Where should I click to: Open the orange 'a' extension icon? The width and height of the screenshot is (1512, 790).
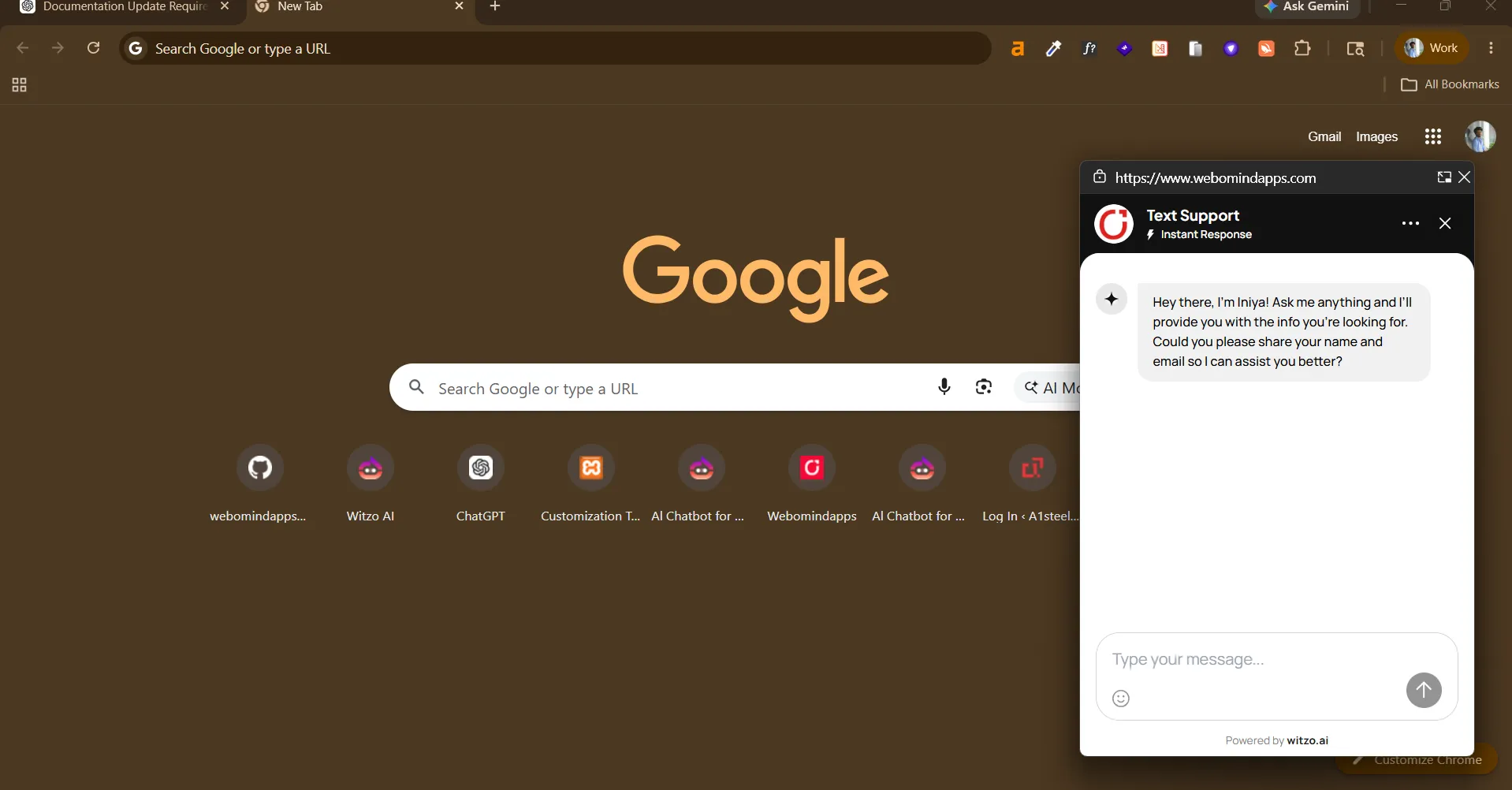point(1018,49)
